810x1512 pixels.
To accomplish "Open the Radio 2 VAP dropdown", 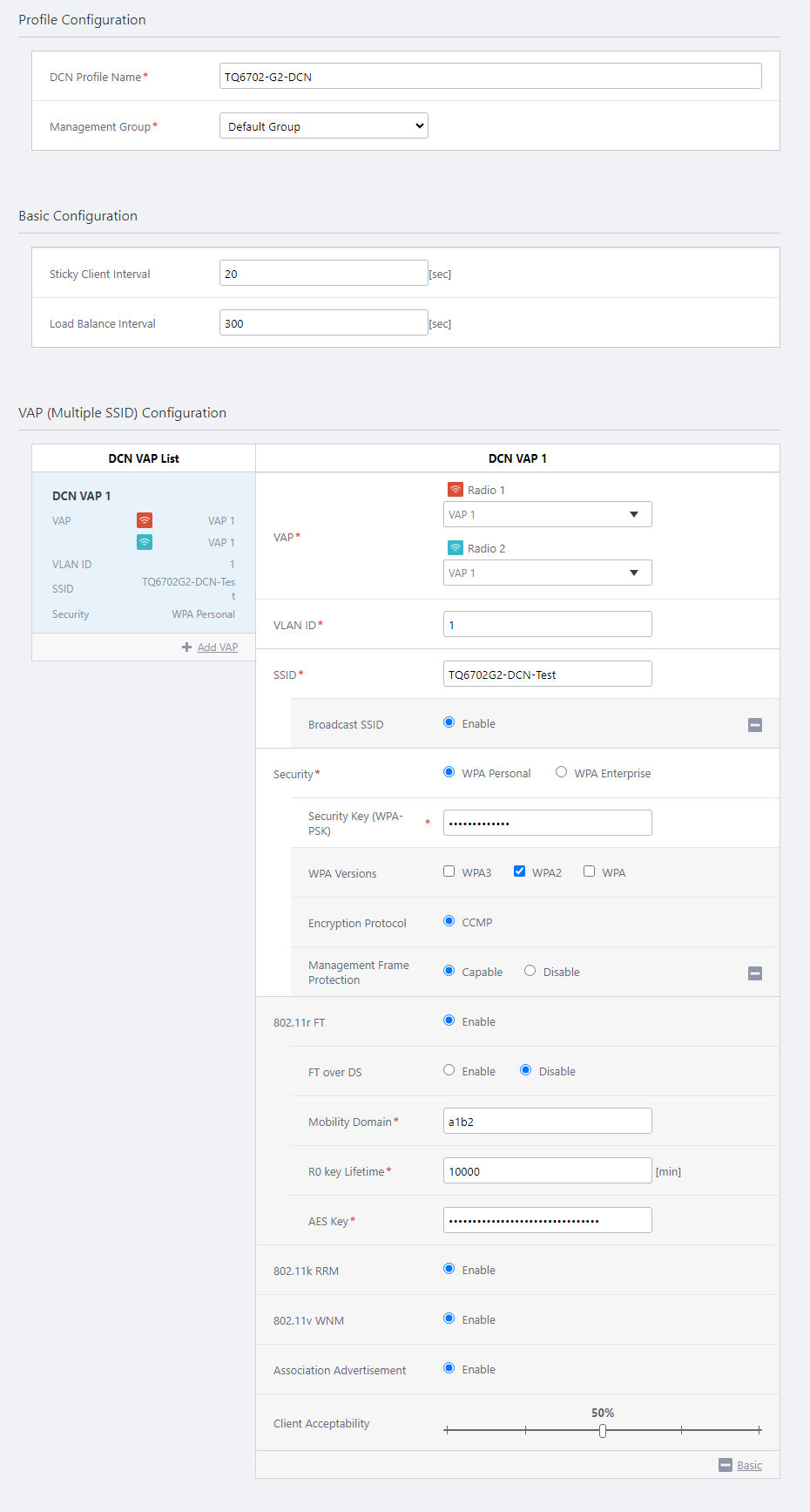I will coord(547,573).
